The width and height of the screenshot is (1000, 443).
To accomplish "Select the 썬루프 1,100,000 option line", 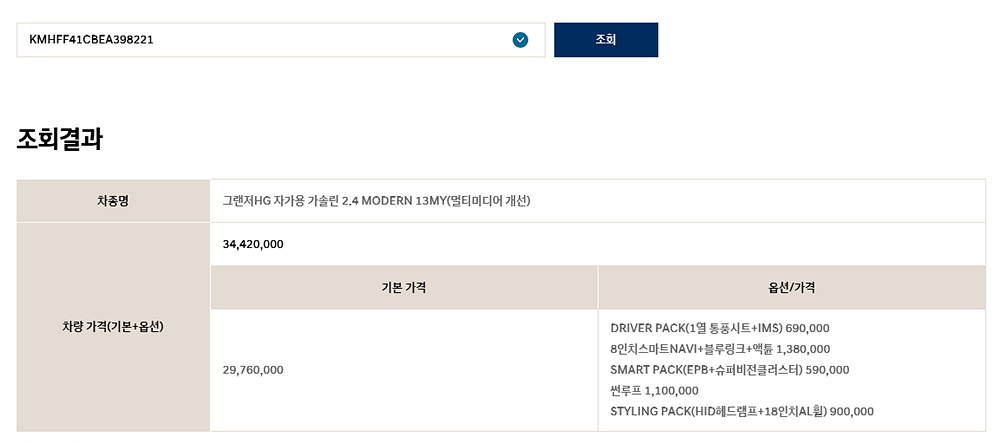I will point(654,391).
